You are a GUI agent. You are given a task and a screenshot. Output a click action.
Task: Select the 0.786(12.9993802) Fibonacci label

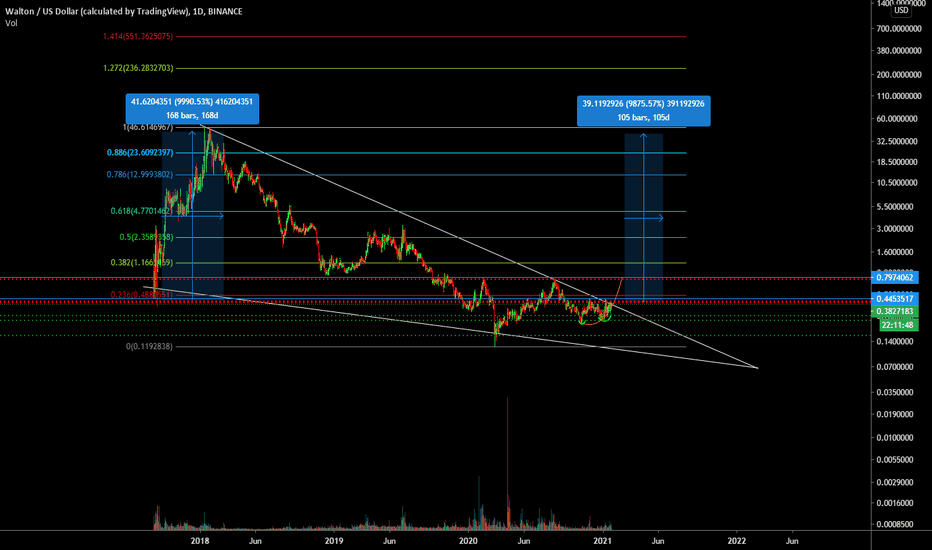pos(140,174)
